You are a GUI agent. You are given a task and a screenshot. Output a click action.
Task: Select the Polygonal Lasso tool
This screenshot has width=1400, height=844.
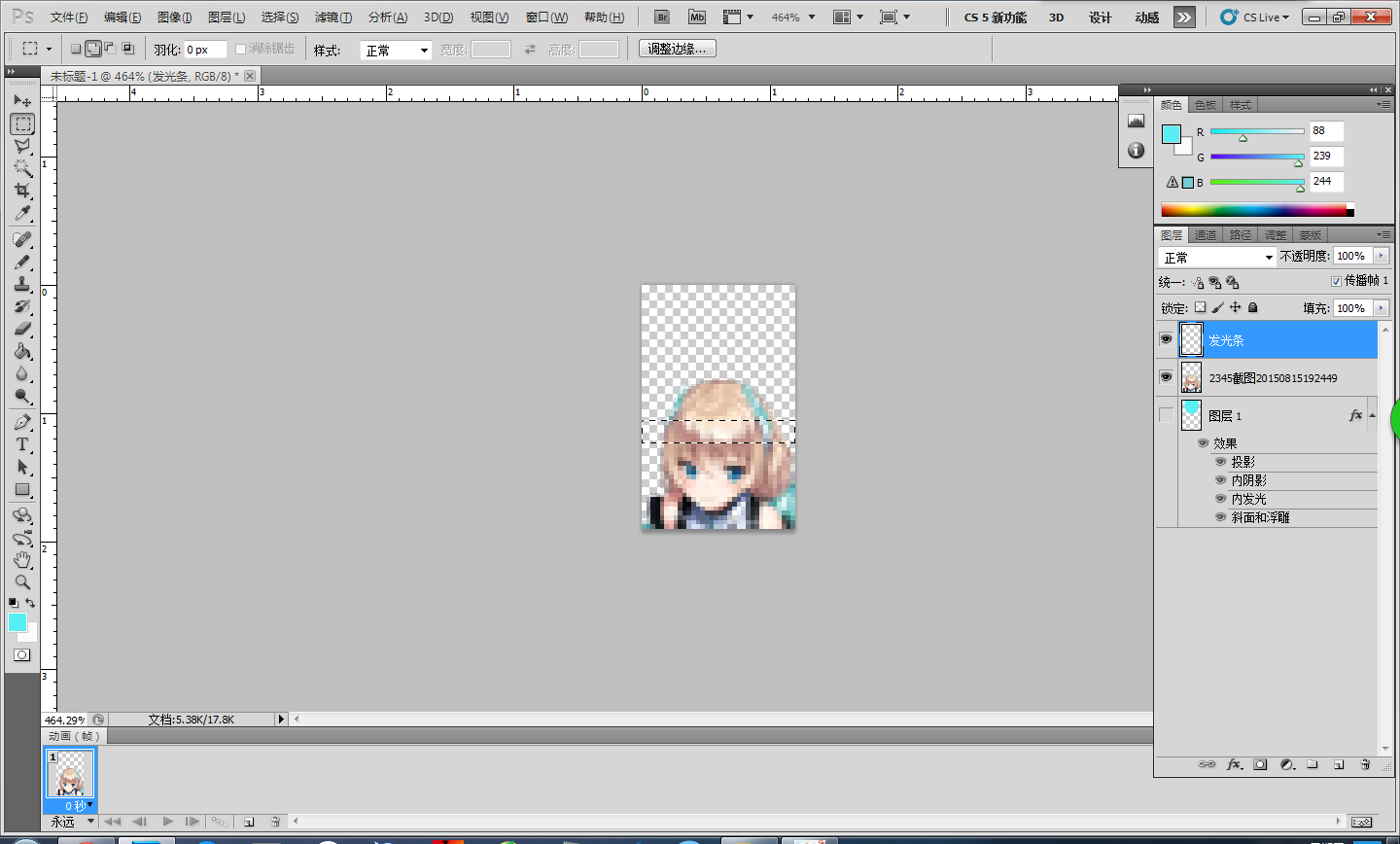click(22, 146)
